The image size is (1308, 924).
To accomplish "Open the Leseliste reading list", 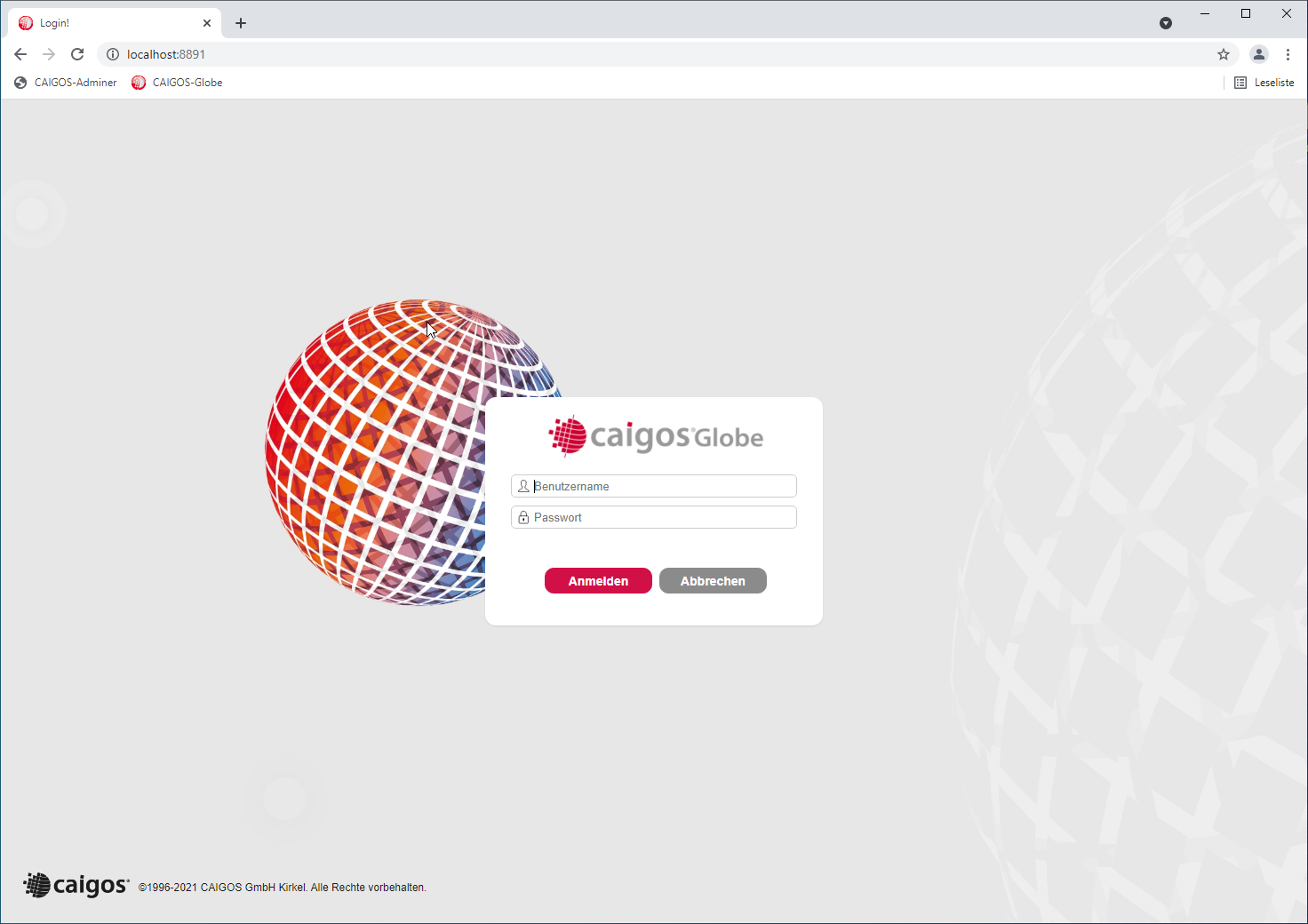I will pos(1264,83).
